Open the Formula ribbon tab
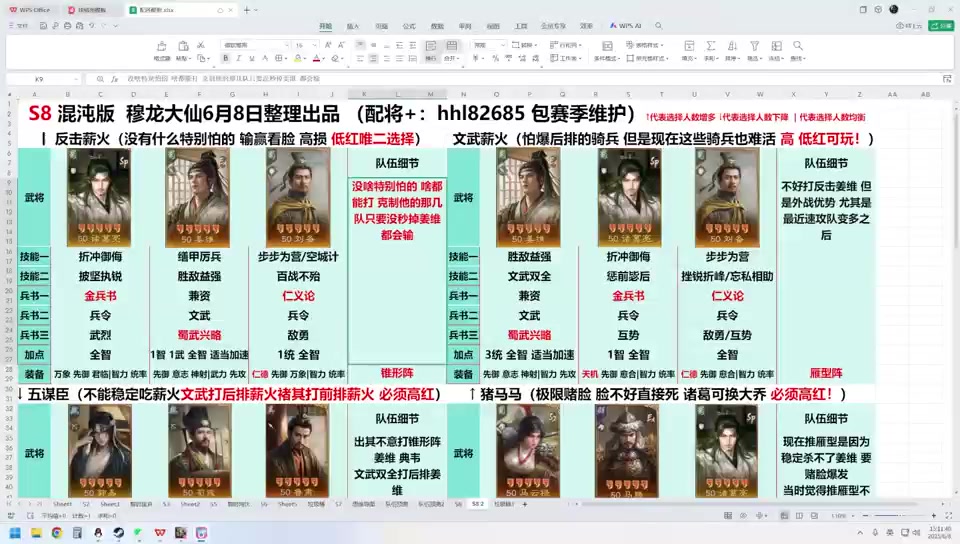This screenshot has width=960, height=544. pyautogui.click(x=409, y=26)
